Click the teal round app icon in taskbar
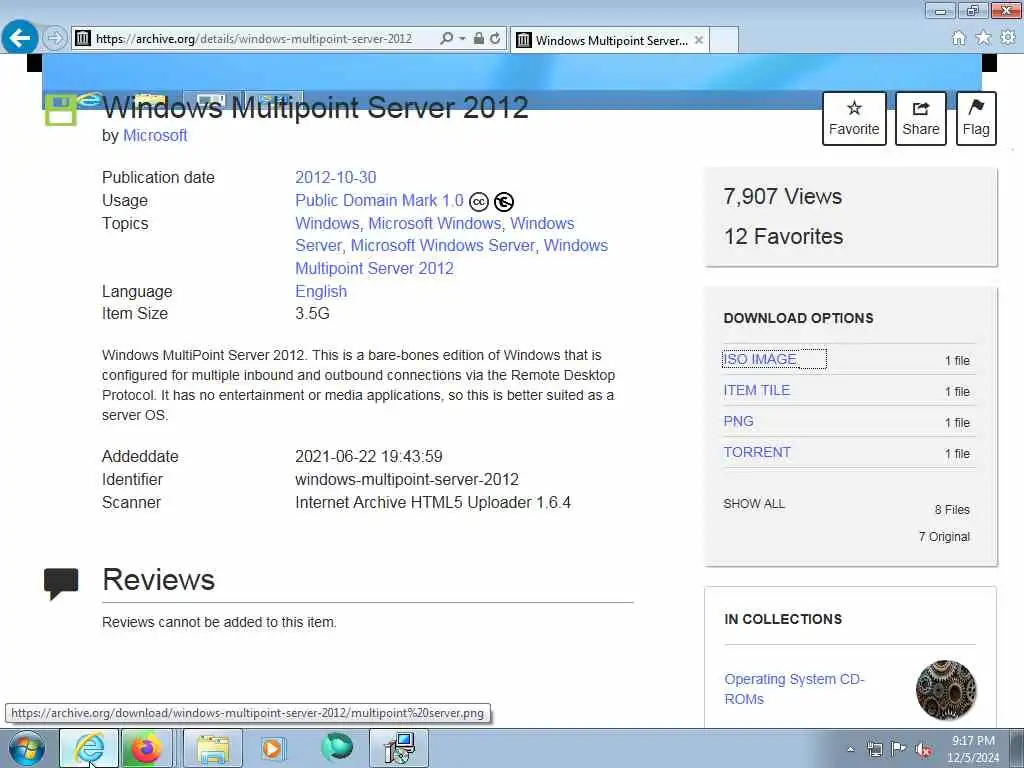 (337, 748)
